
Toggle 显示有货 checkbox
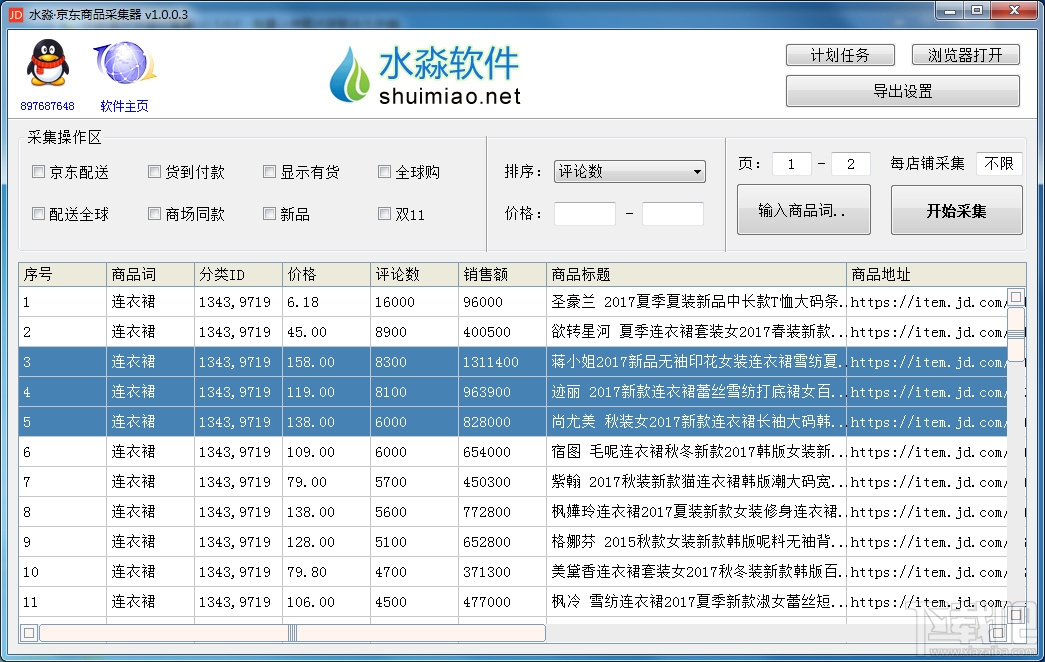[269, 172]
